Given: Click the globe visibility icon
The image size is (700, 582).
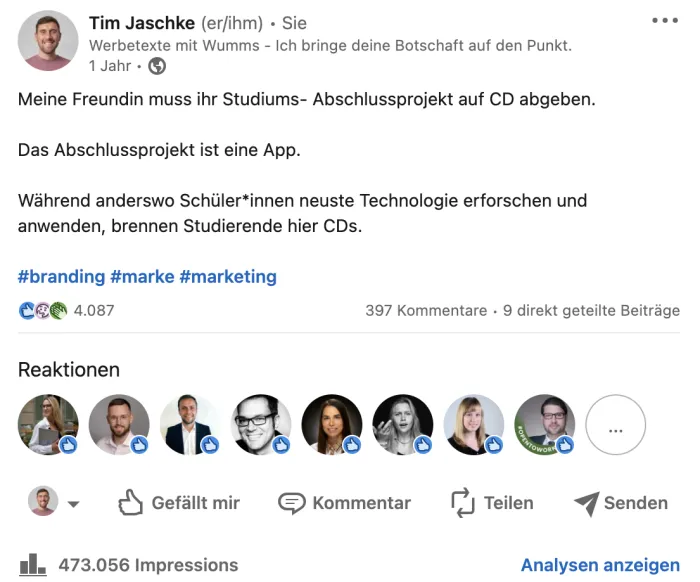Looking at the screenshot, I should point(157,66).
